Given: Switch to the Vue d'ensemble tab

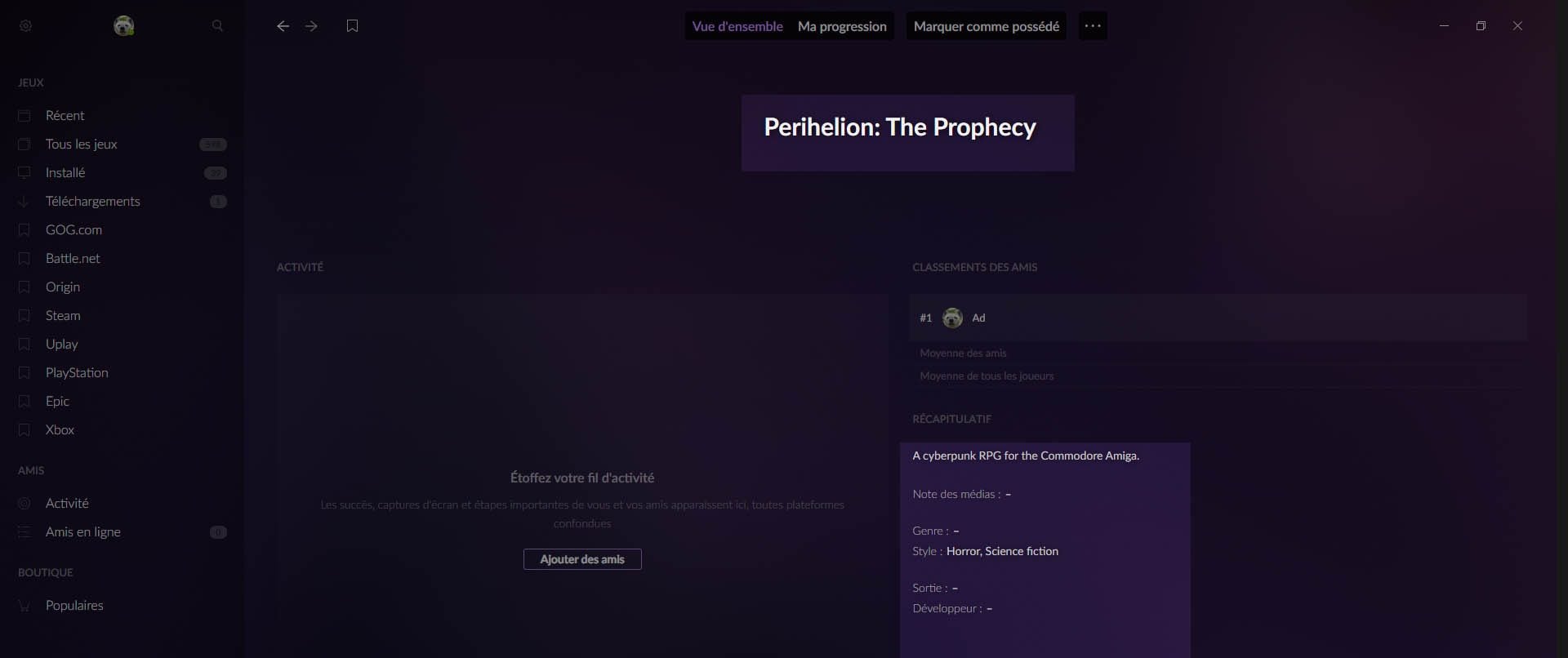Looking at the screenshot, I should click(x=737, y=26).
